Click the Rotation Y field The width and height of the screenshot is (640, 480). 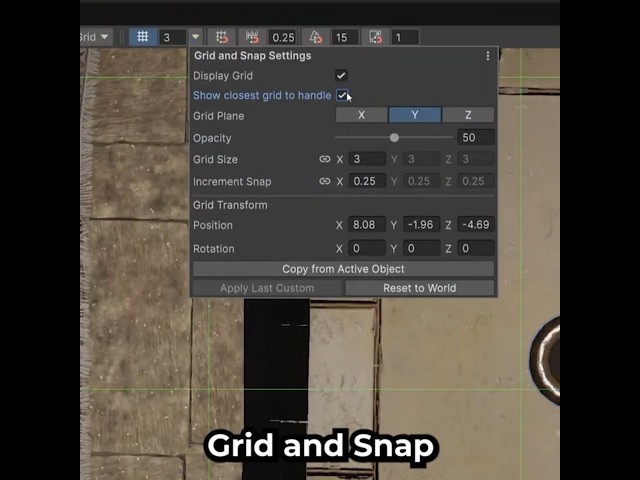tap(421, 248)
